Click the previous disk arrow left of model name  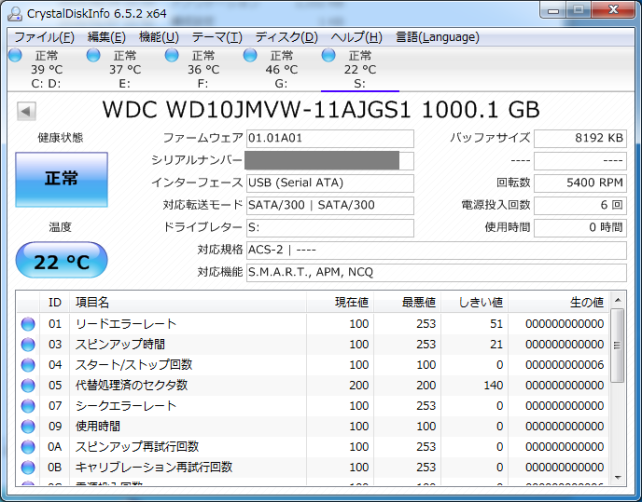click(x=24, y=108)
